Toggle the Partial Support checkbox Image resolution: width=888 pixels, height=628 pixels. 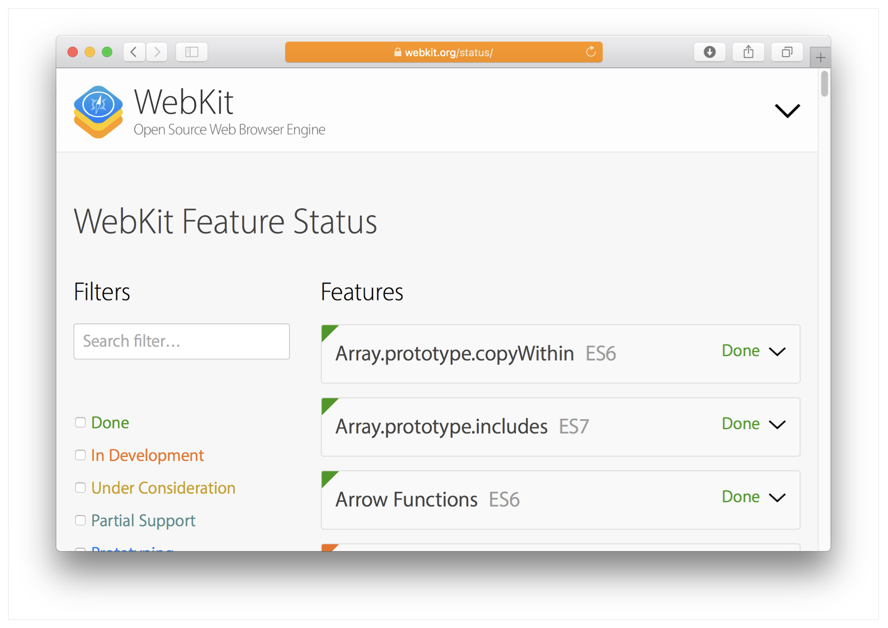[80, 520]
